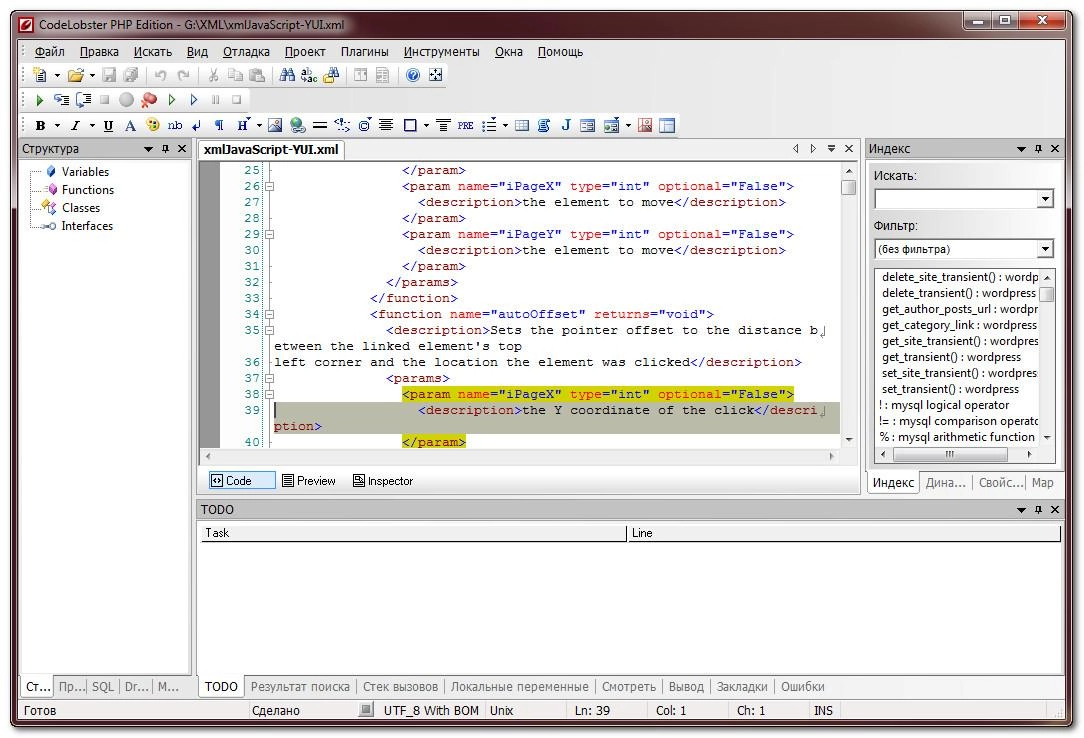The height and width of the screenshot is (738, 1084).
Task: Pin the TODO panel
Action: pos(1038,510)
